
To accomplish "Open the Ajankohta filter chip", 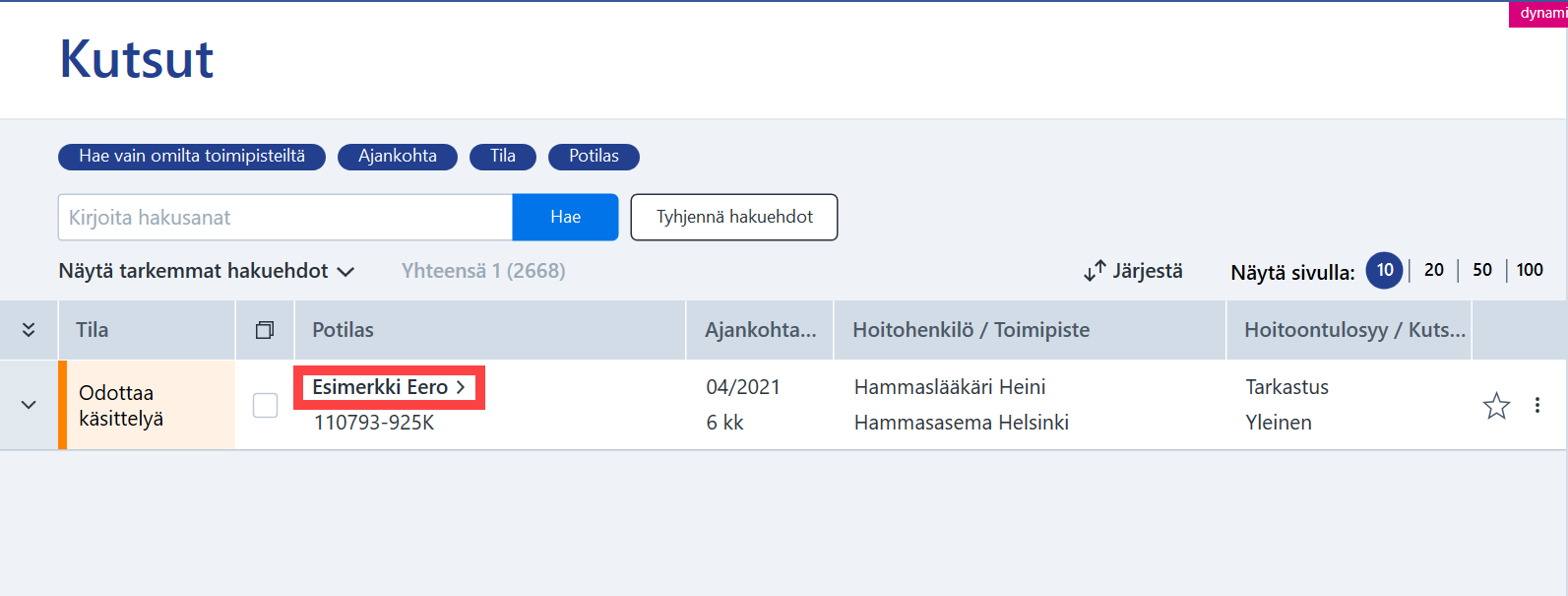I will tap(398, 157).
